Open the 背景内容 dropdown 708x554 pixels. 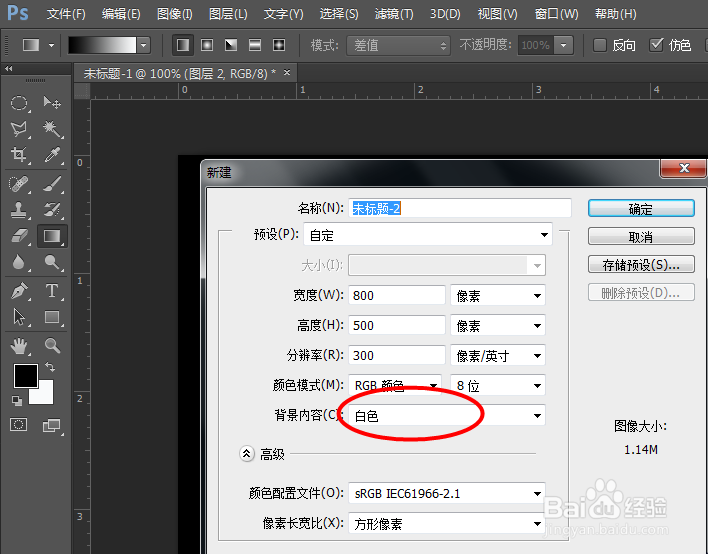point(447,415)
